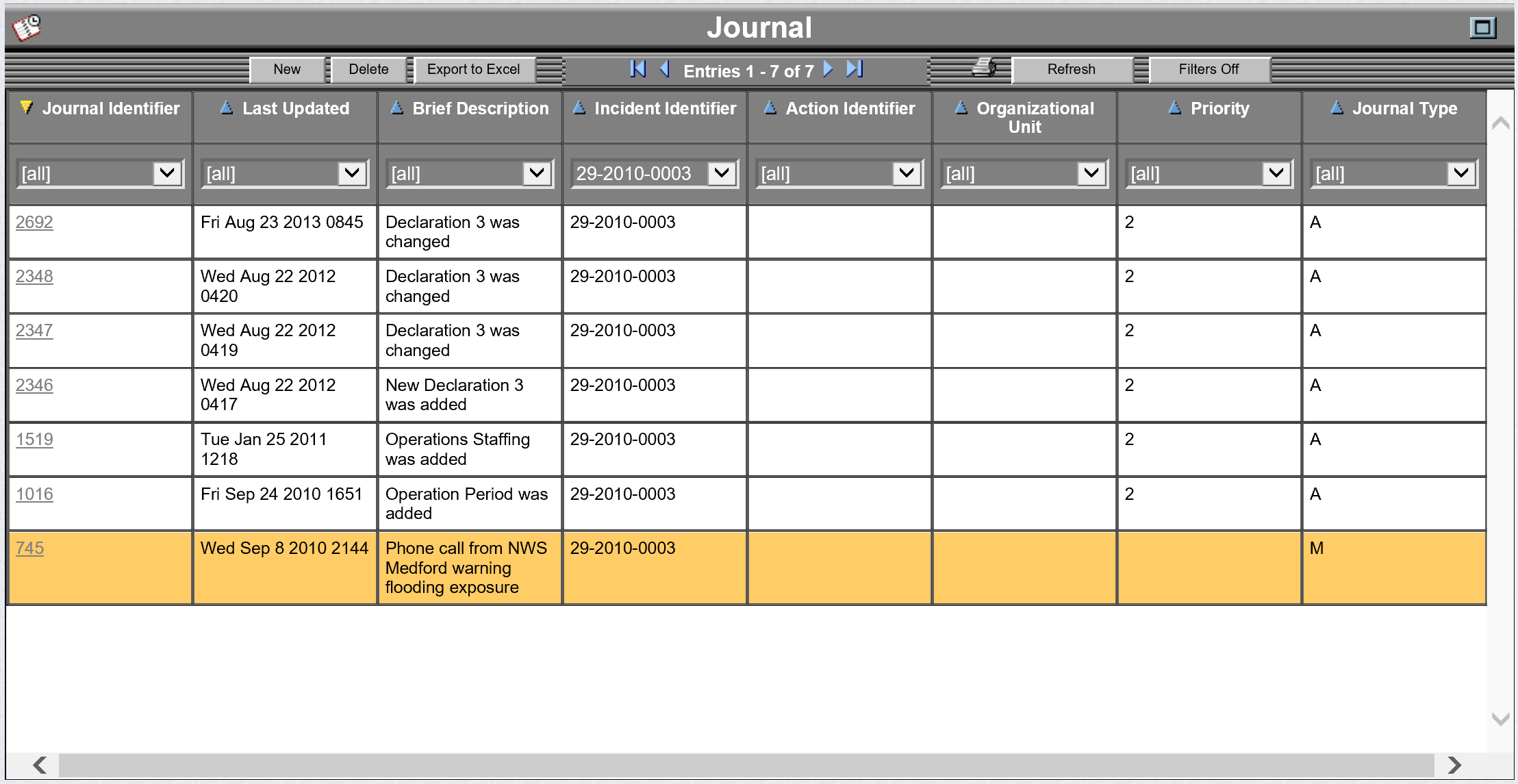Go to next page of entries
The height and width of the screenshot is (784, 1518).
coord(828,69)
